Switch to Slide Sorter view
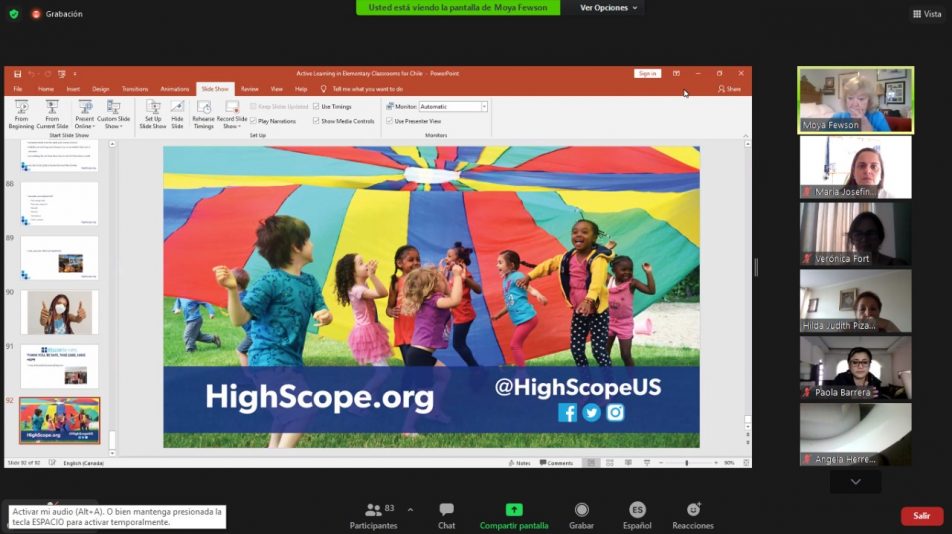The image size is (952, 534). (610, 463)
